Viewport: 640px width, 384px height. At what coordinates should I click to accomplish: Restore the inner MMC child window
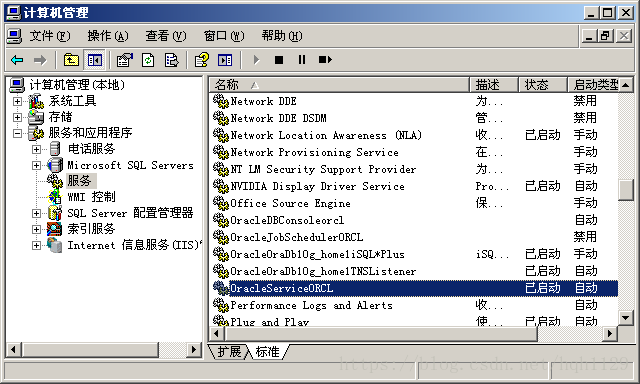(605, 36)
